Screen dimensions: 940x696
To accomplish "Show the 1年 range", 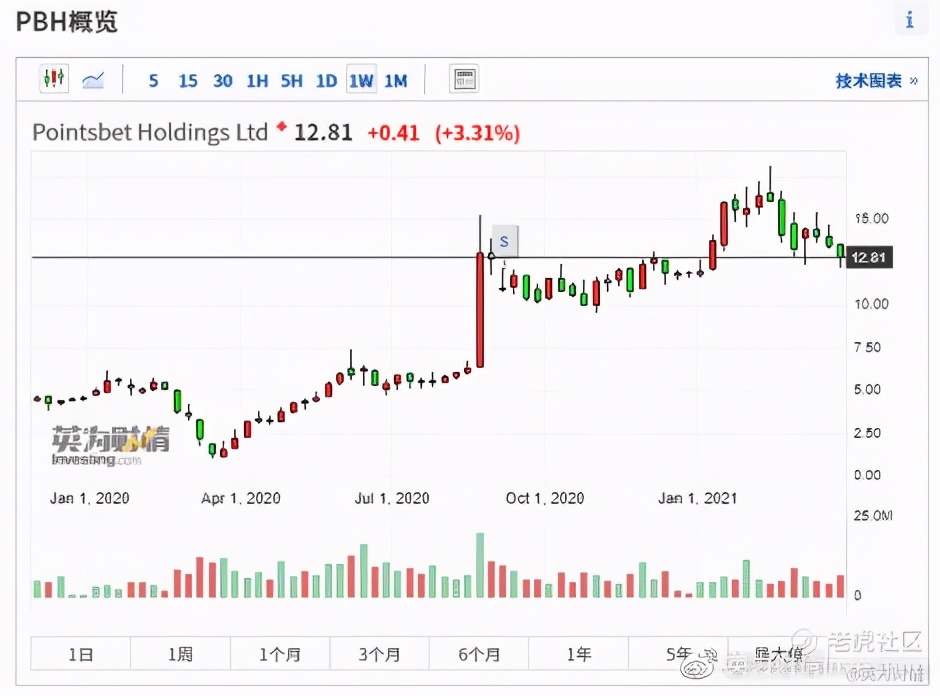I will (x=579, y=654).
